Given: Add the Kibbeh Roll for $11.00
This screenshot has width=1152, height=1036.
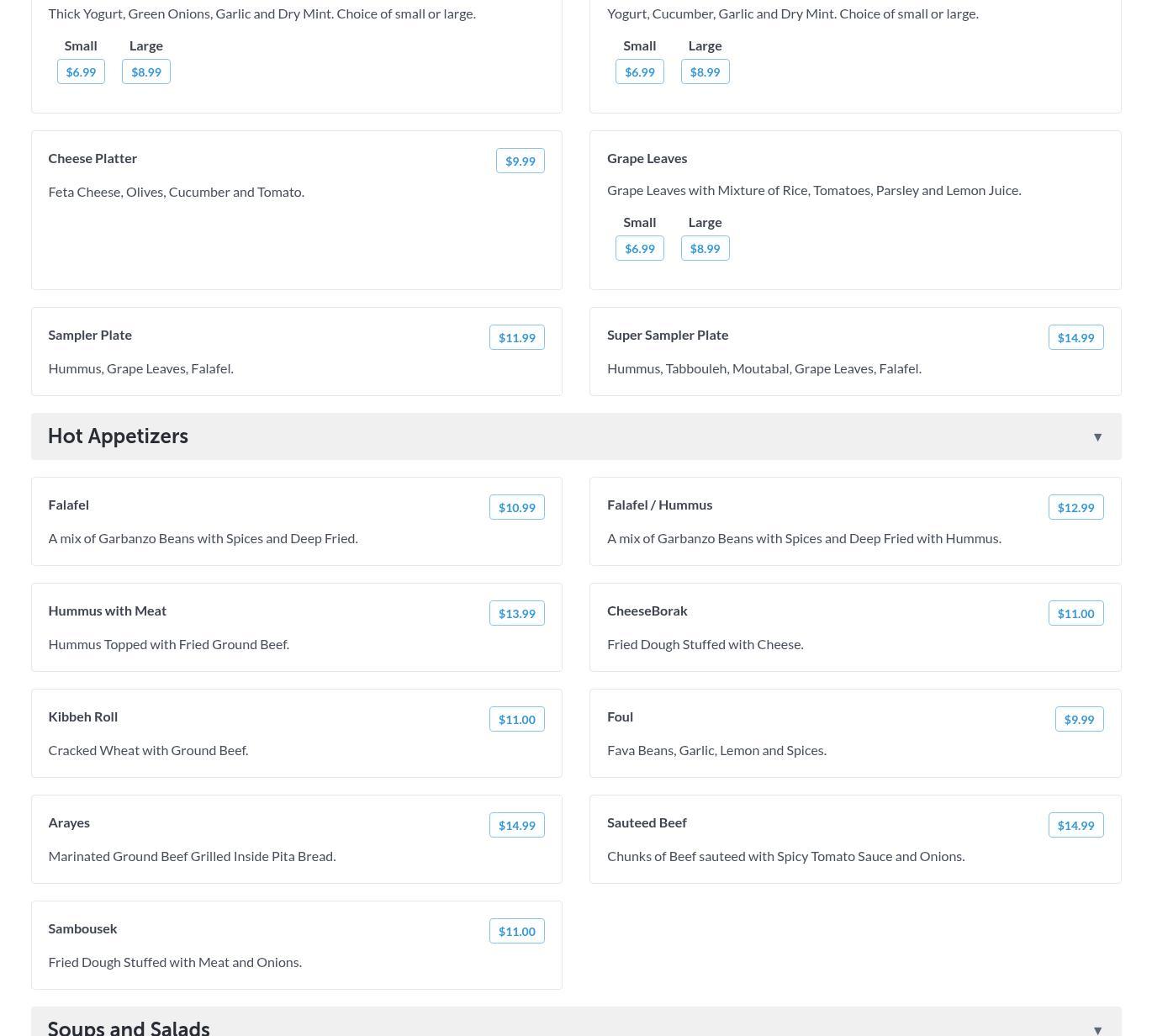Looking at the screenshot, I should [516, 719].
